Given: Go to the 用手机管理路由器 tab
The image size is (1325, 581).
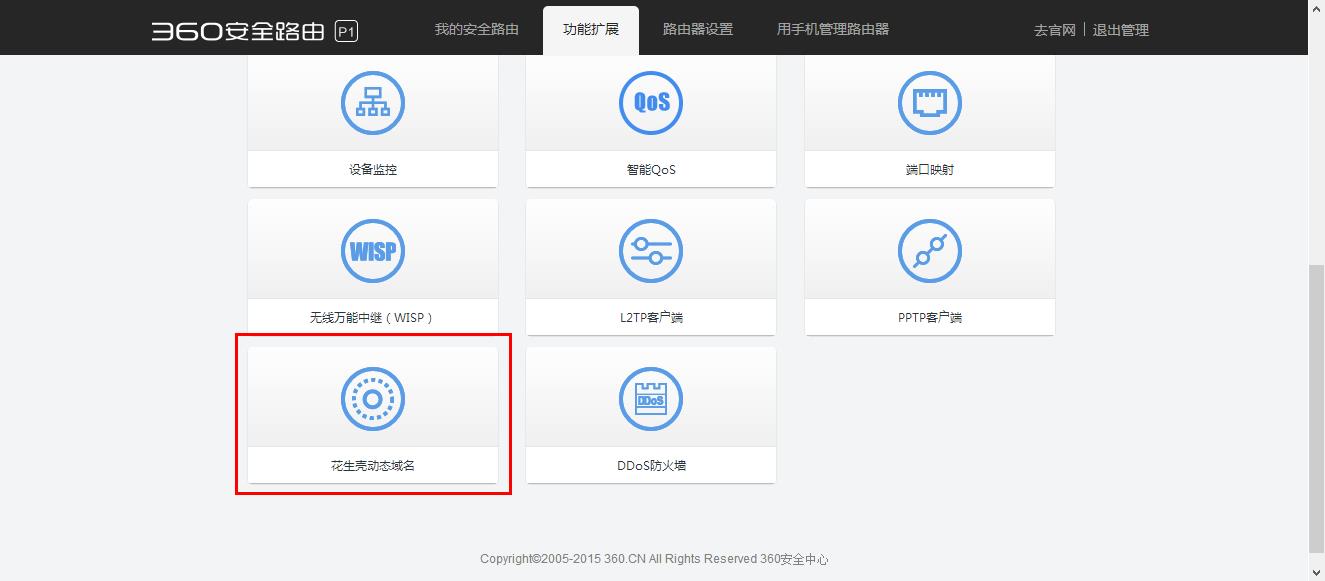Looking at the screenshot, I should 832,29.
